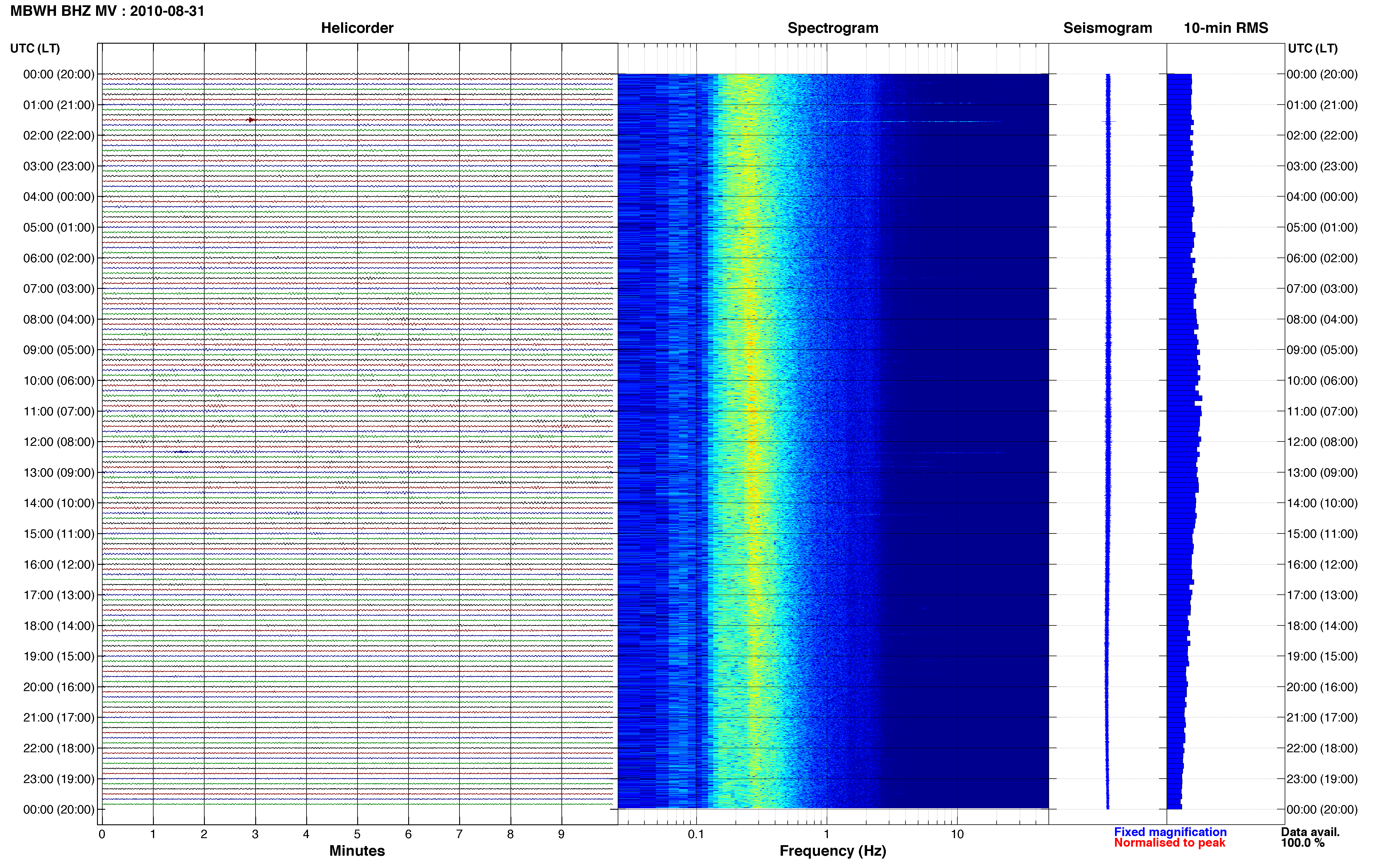The image size is (1389, 868).
Task: Click the "2" tick on the Minutes axis
Action: [x=204, y=834]
